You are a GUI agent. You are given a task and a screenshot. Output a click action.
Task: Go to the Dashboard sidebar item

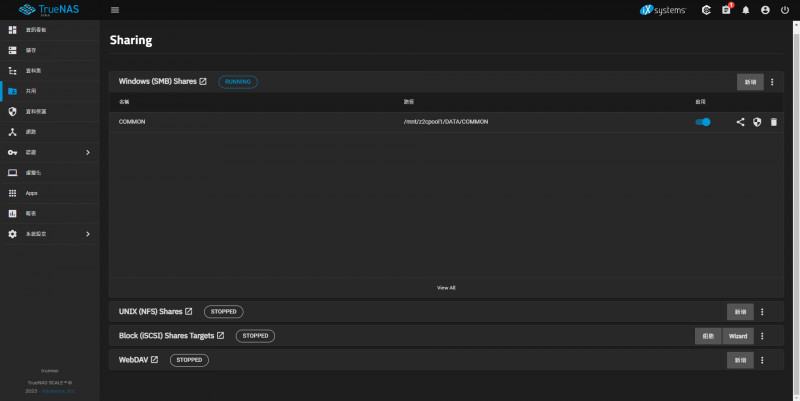point(38,30)
